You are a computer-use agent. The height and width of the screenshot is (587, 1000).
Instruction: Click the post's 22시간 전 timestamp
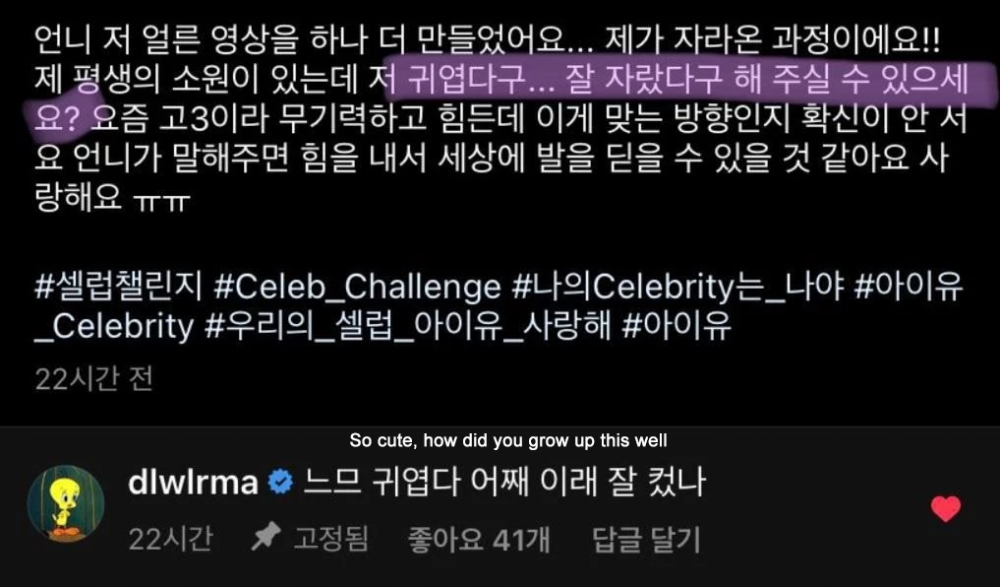point(94,380)
